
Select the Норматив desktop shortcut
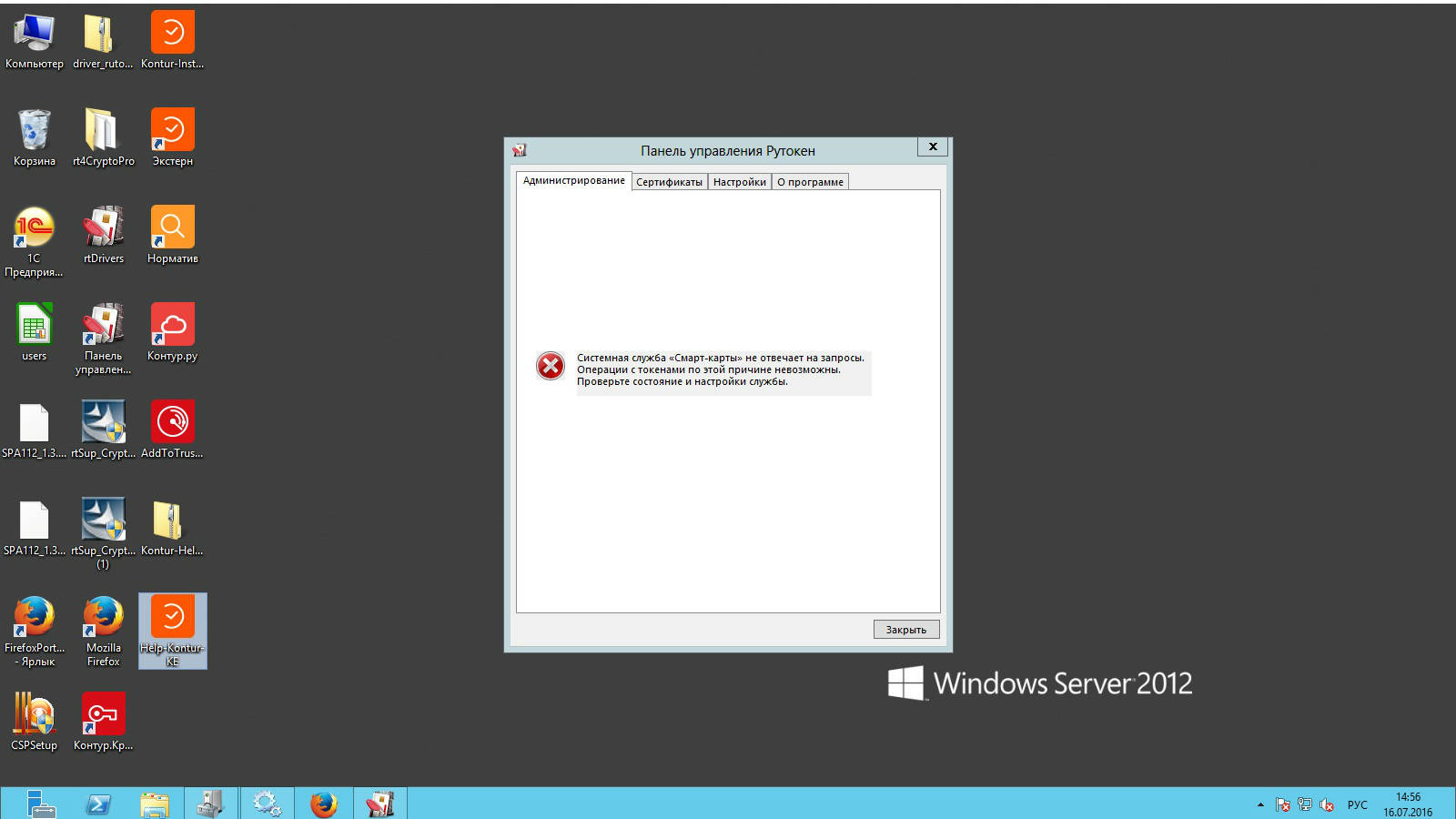click(x=172, y=234)
